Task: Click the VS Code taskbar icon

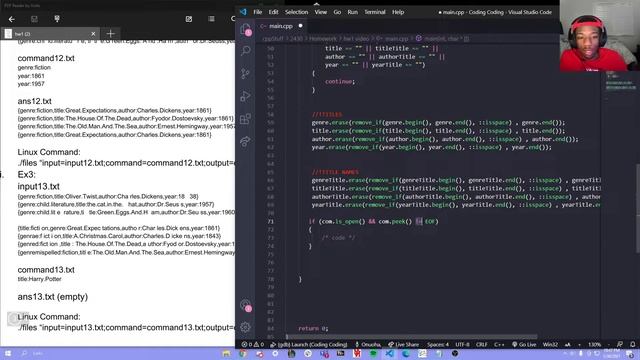Action: coord(389,353)
